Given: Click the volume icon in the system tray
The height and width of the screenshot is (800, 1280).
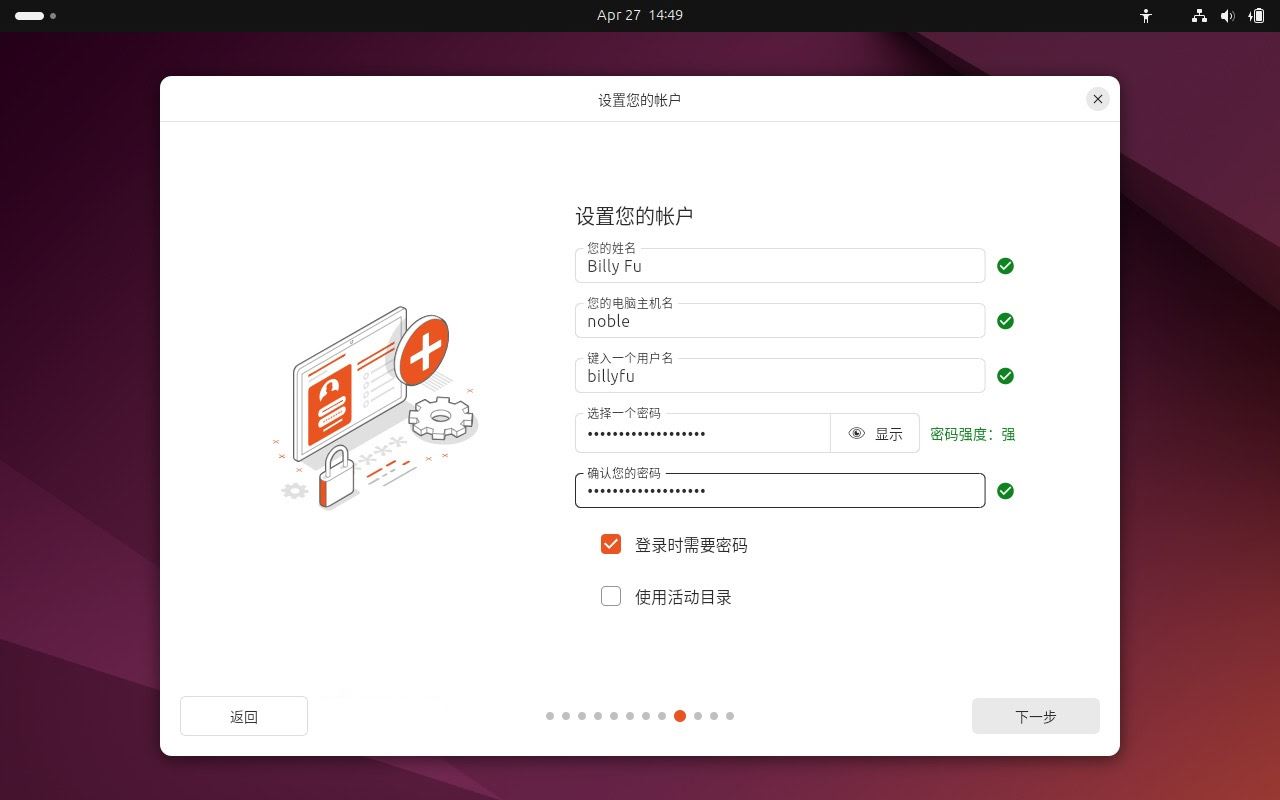Looking at the screenshot, I should 1228,16.
